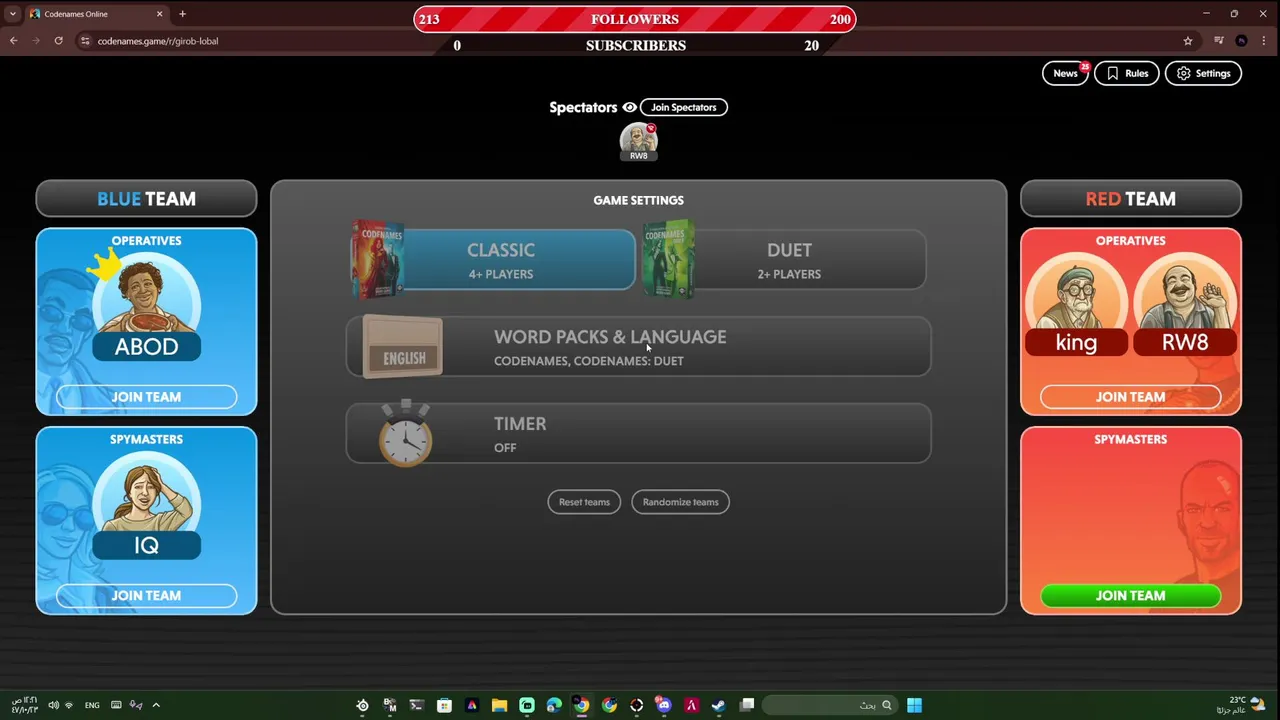Select the Duet game mode

[786, 260]
